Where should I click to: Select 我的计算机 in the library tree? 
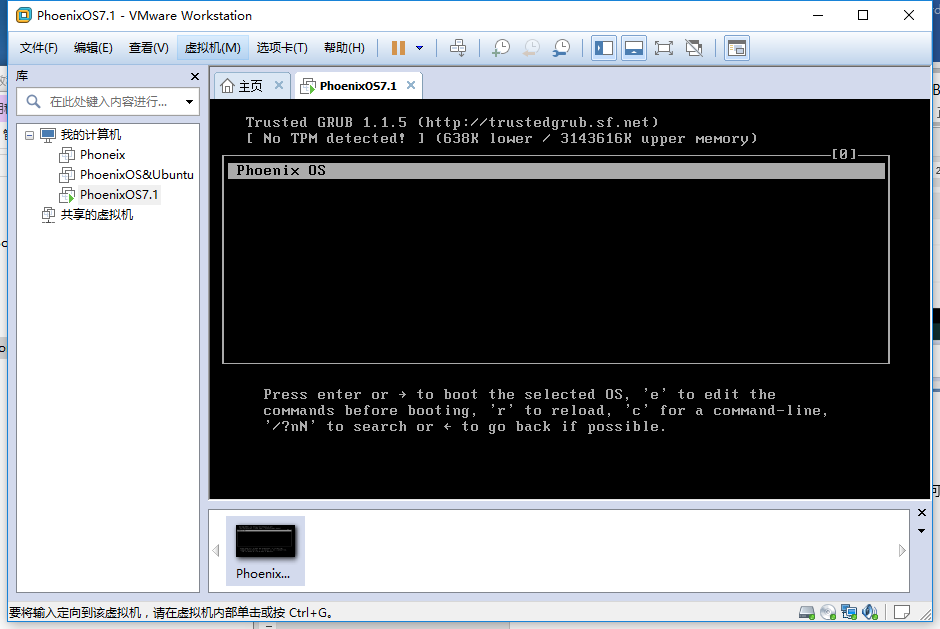[x=91, y=135]
